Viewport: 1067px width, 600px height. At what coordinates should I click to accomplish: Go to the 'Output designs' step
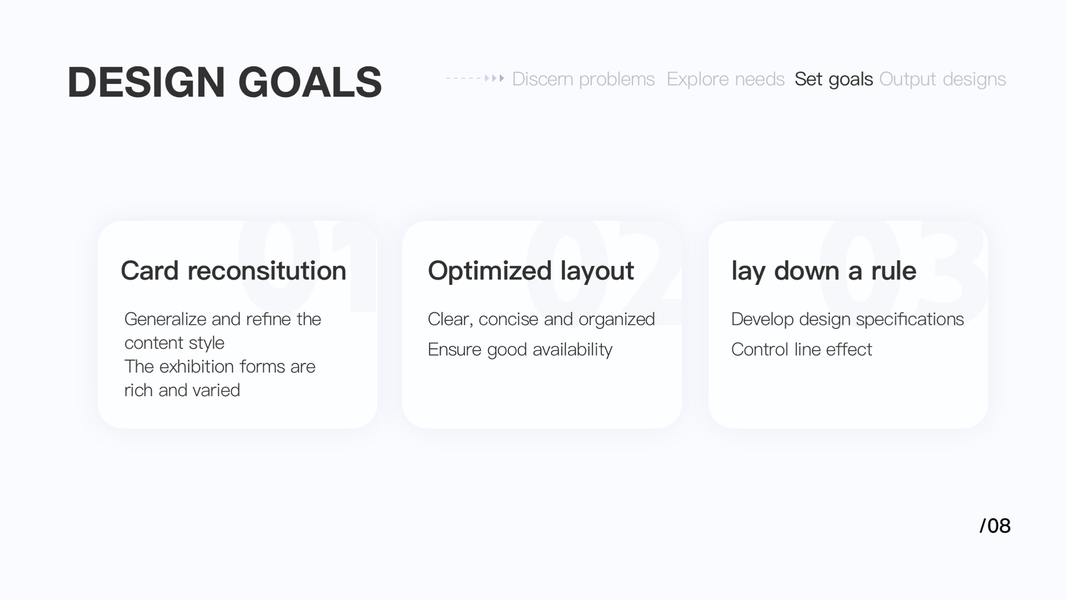(x=942, y=79)
